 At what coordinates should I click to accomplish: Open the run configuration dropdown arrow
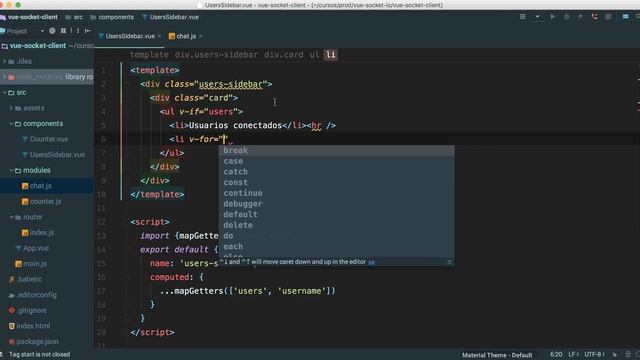[537, 17]
